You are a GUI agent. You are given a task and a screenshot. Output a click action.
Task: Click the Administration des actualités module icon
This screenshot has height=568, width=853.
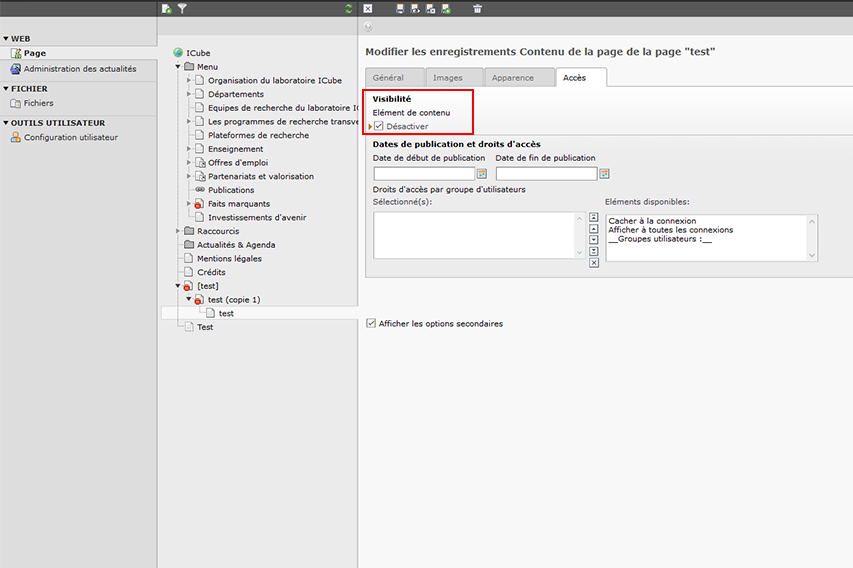point(16,69)
